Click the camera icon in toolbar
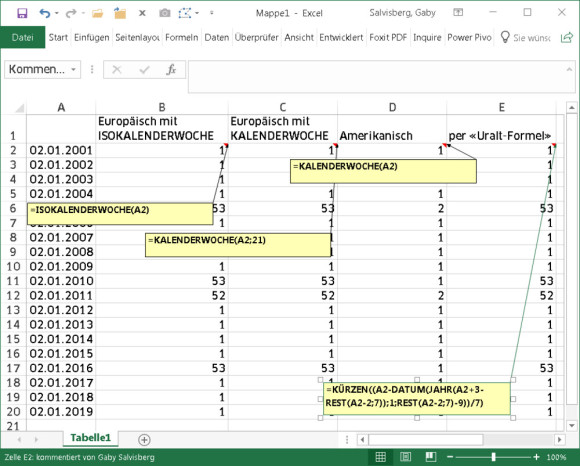 point(165,13)
